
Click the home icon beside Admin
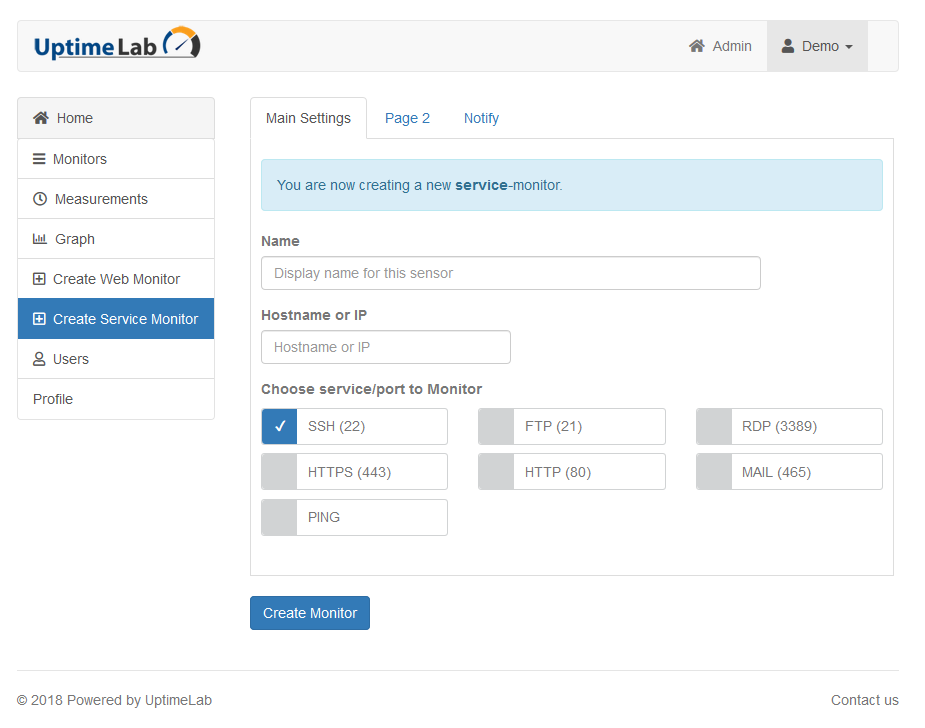(697, 46)
